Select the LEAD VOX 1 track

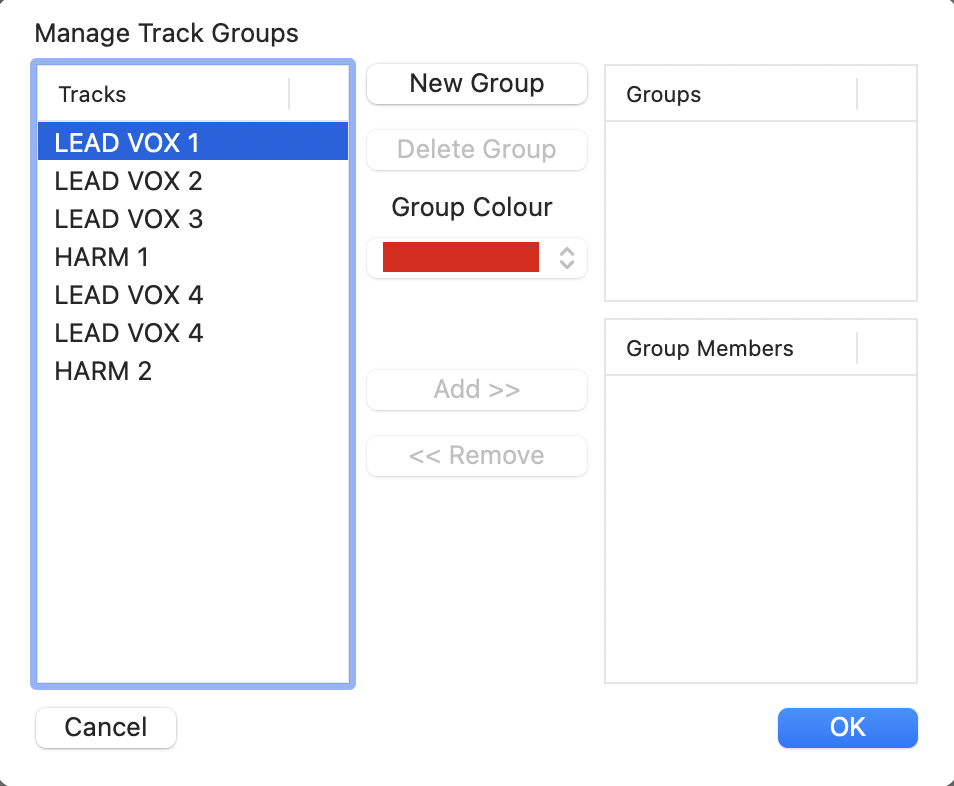click(128, 143)
